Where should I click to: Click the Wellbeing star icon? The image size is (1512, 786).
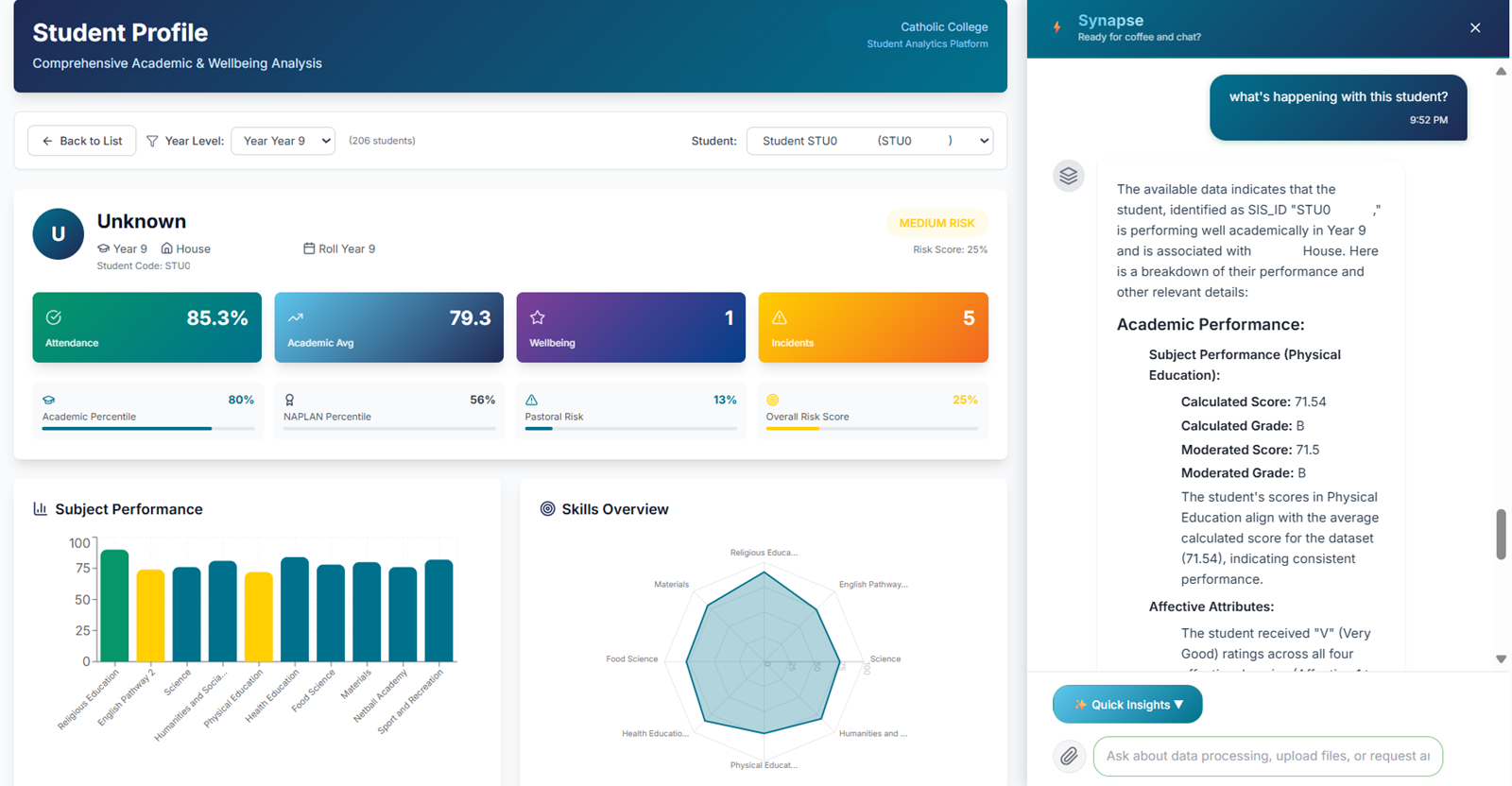click(x=538, y=317)
